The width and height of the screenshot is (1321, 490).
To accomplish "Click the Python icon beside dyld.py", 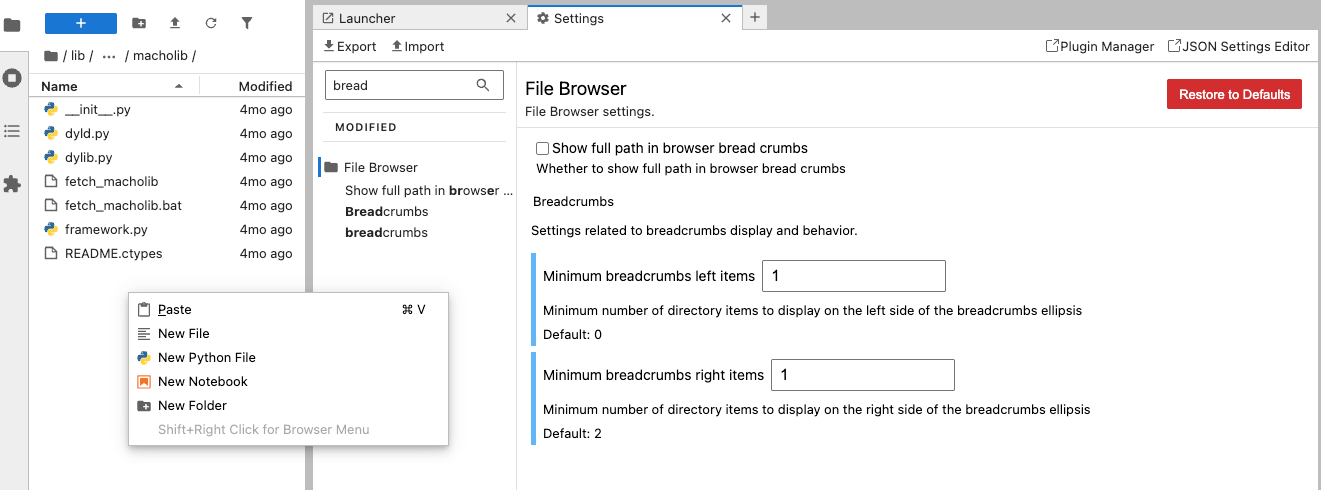I will [51, 134].
